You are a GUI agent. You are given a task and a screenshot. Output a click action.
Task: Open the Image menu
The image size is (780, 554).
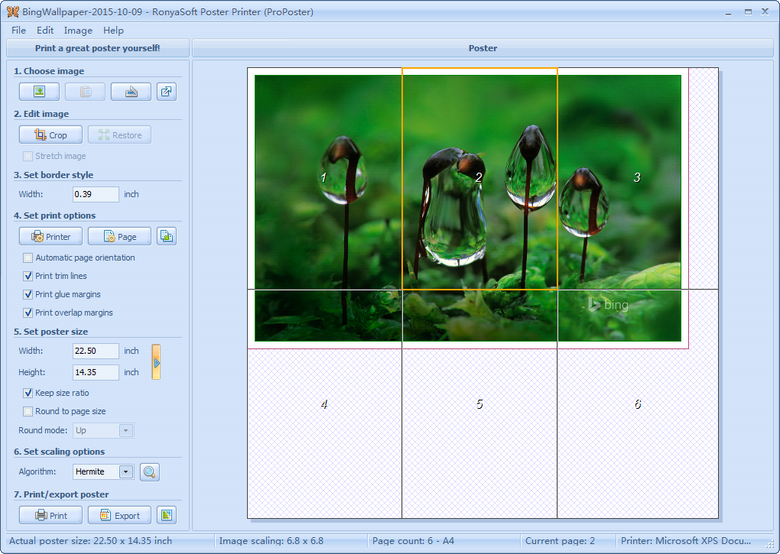point(78,31)
